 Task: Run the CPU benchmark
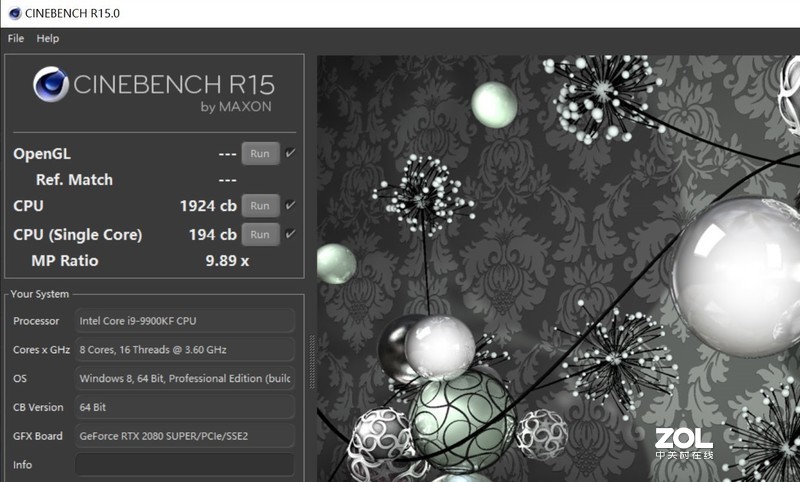tap(260, 206)
